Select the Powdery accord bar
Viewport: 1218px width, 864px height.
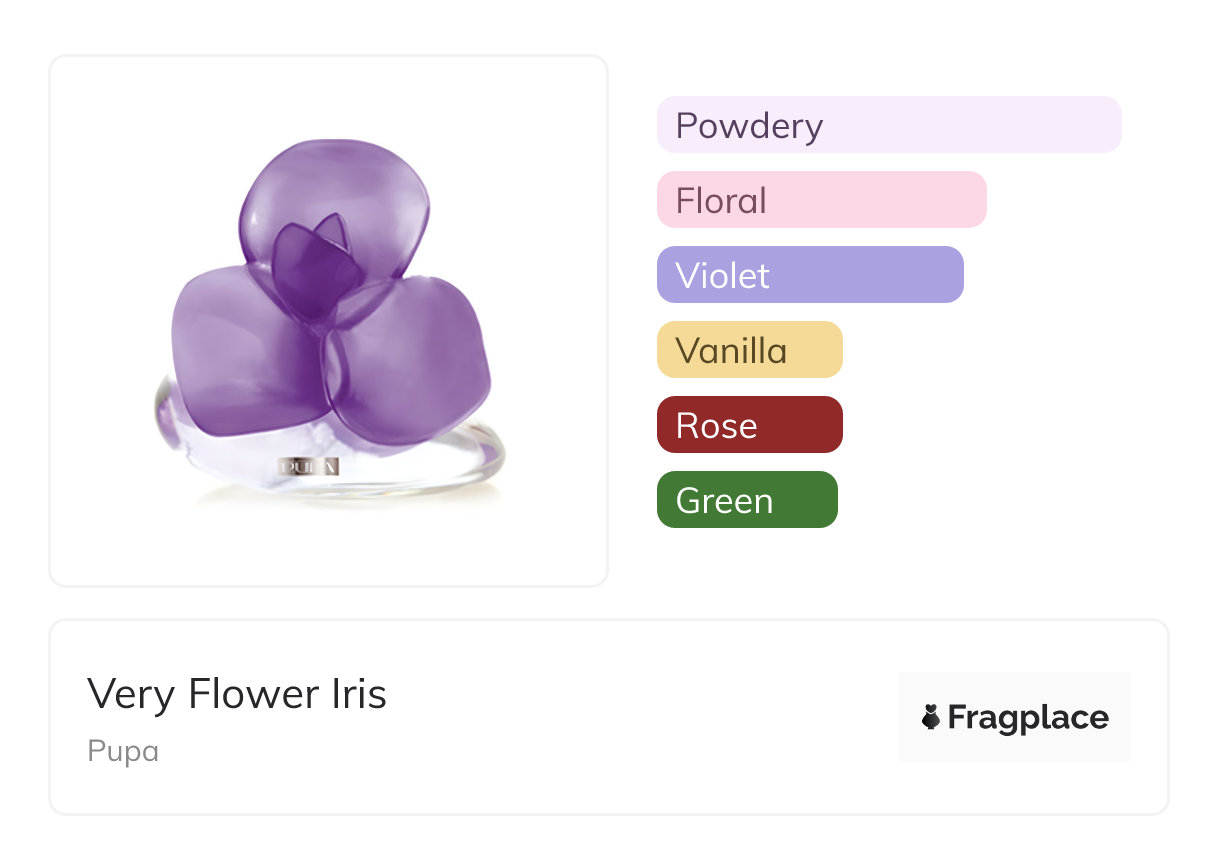tap(888, 125)
